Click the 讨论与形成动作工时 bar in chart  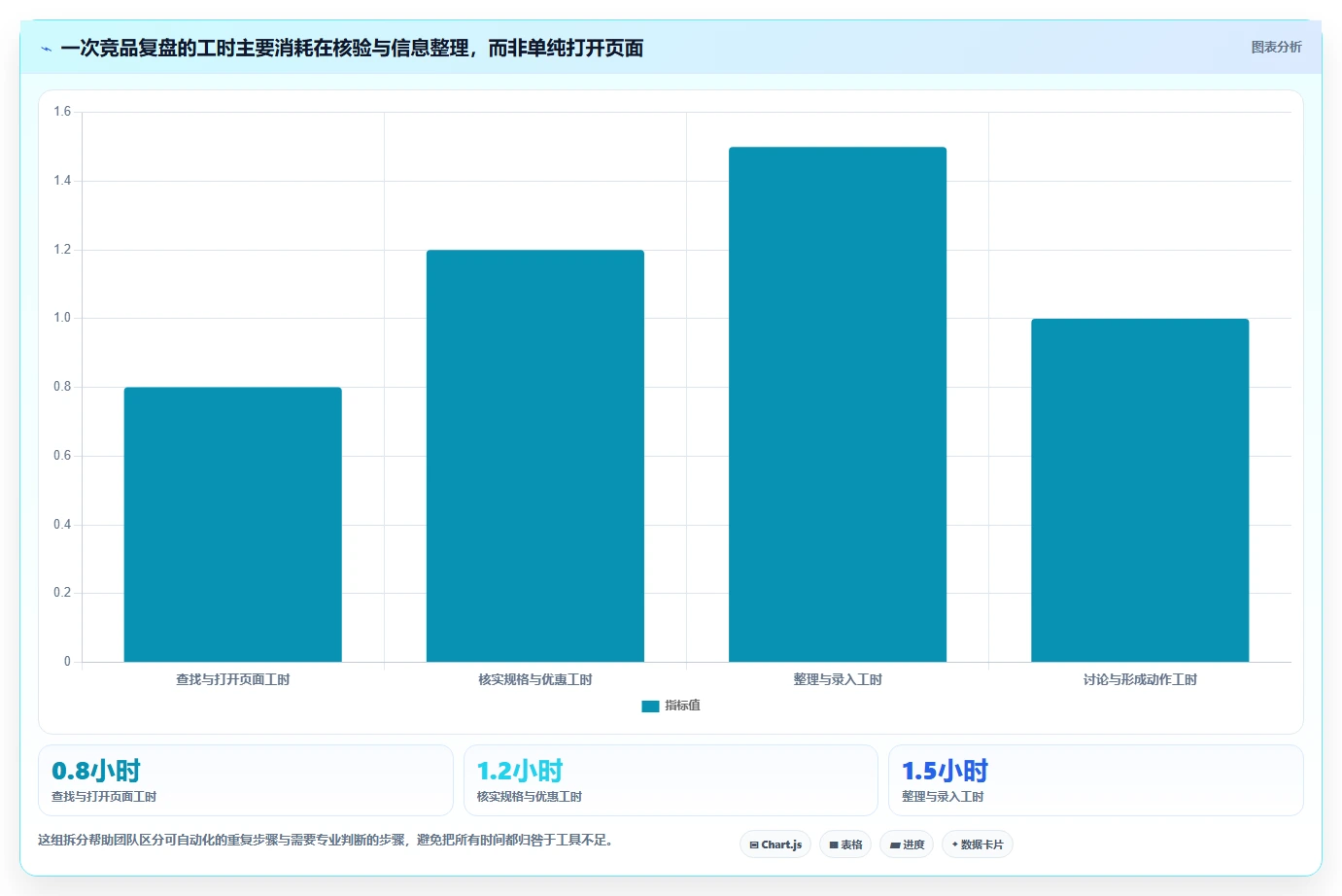[x=1139, y=491]
